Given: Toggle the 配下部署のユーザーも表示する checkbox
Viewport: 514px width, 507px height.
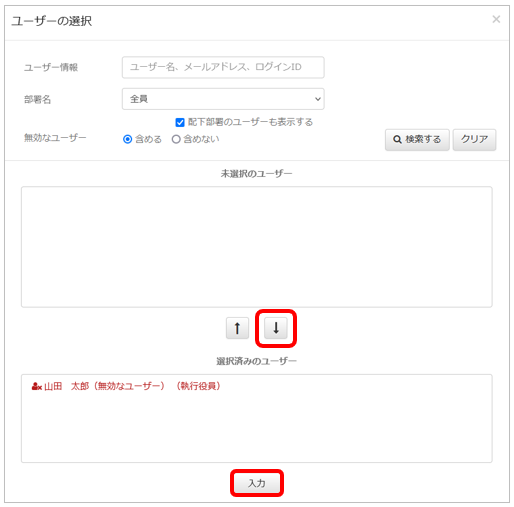Looking at the screenshot, I should point(180,122).
